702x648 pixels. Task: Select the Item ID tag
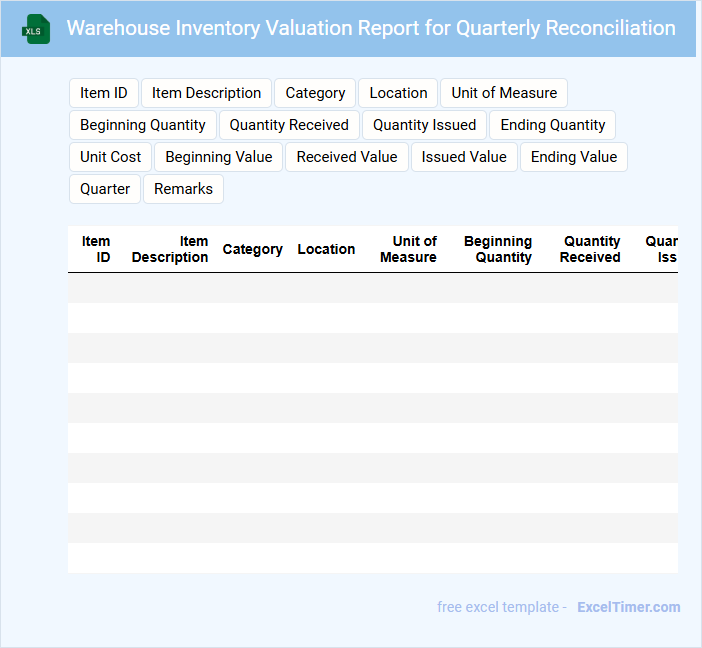pos(103,93)
